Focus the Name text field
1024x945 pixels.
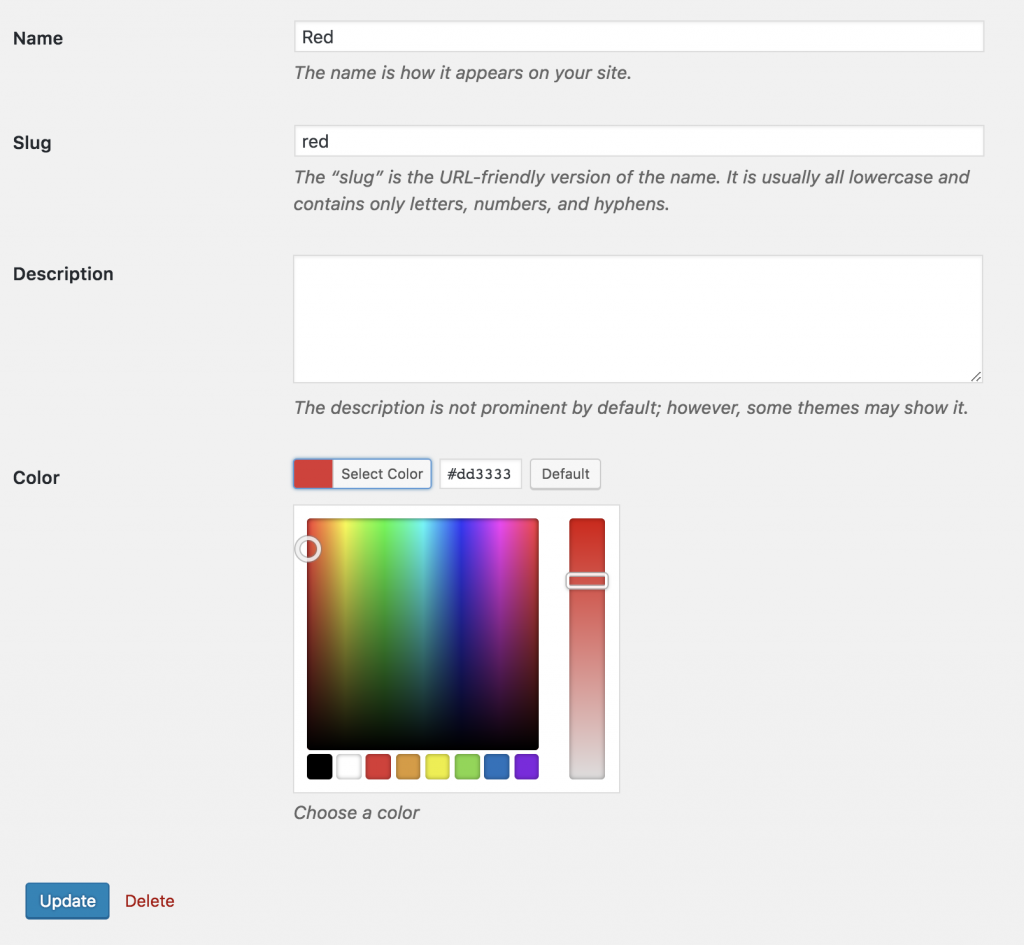(638, 37)
